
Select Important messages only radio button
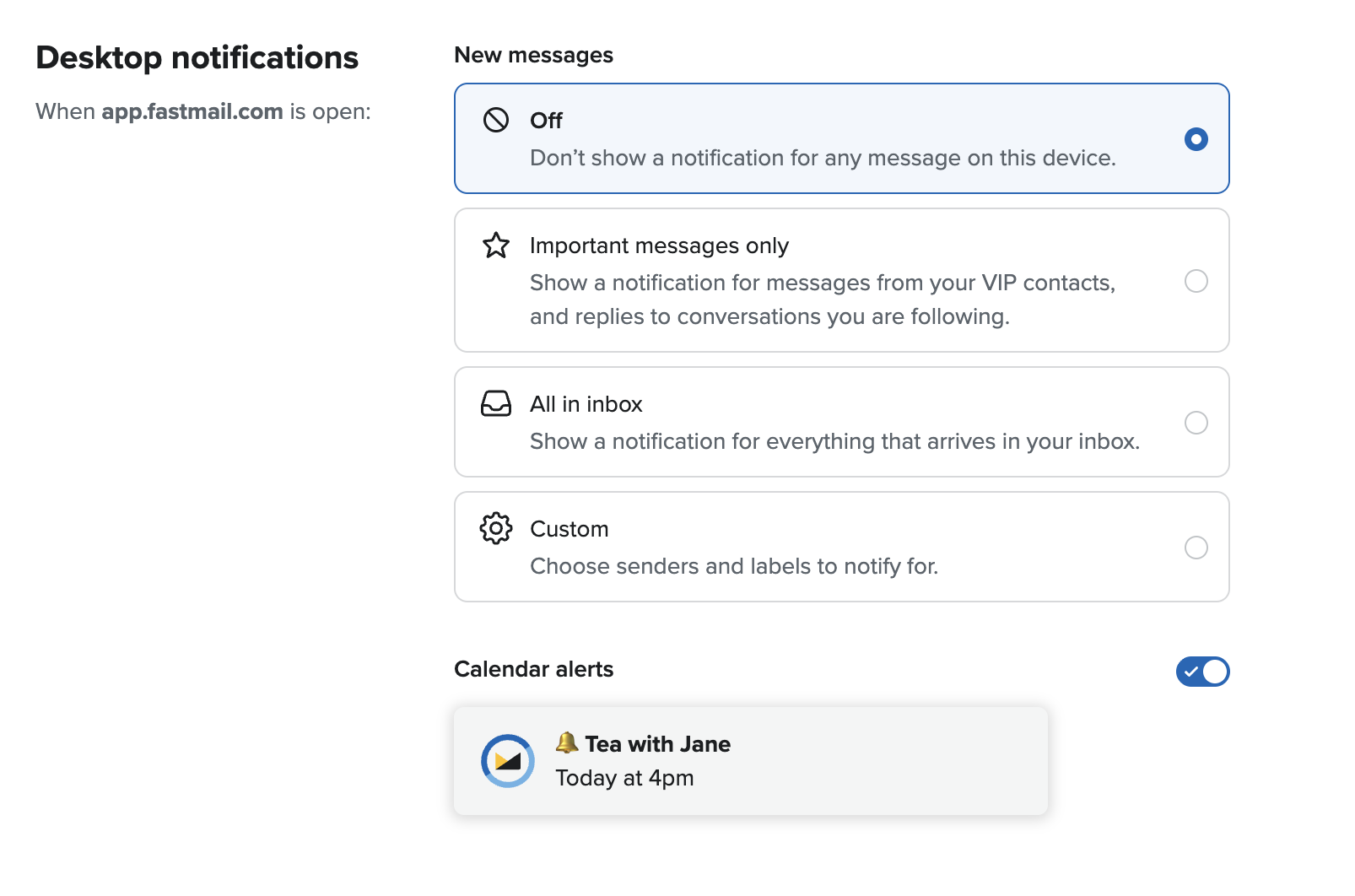(1196, 281)
